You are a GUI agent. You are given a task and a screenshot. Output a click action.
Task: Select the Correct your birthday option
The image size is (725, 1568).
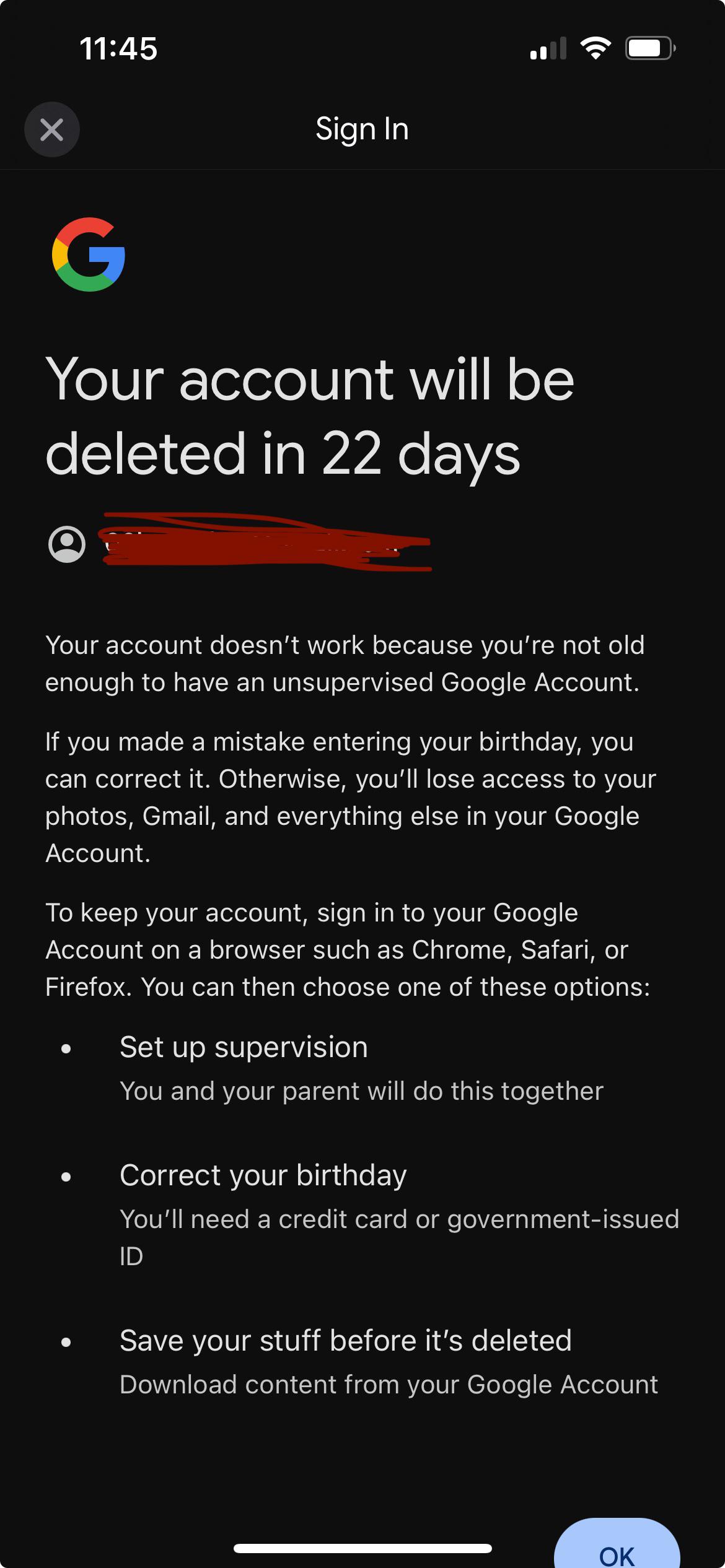coord(263,1175)
